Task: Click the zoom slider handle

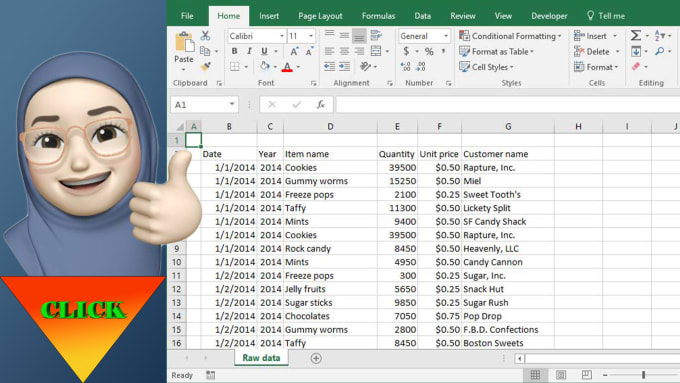Action: [644, 375]
